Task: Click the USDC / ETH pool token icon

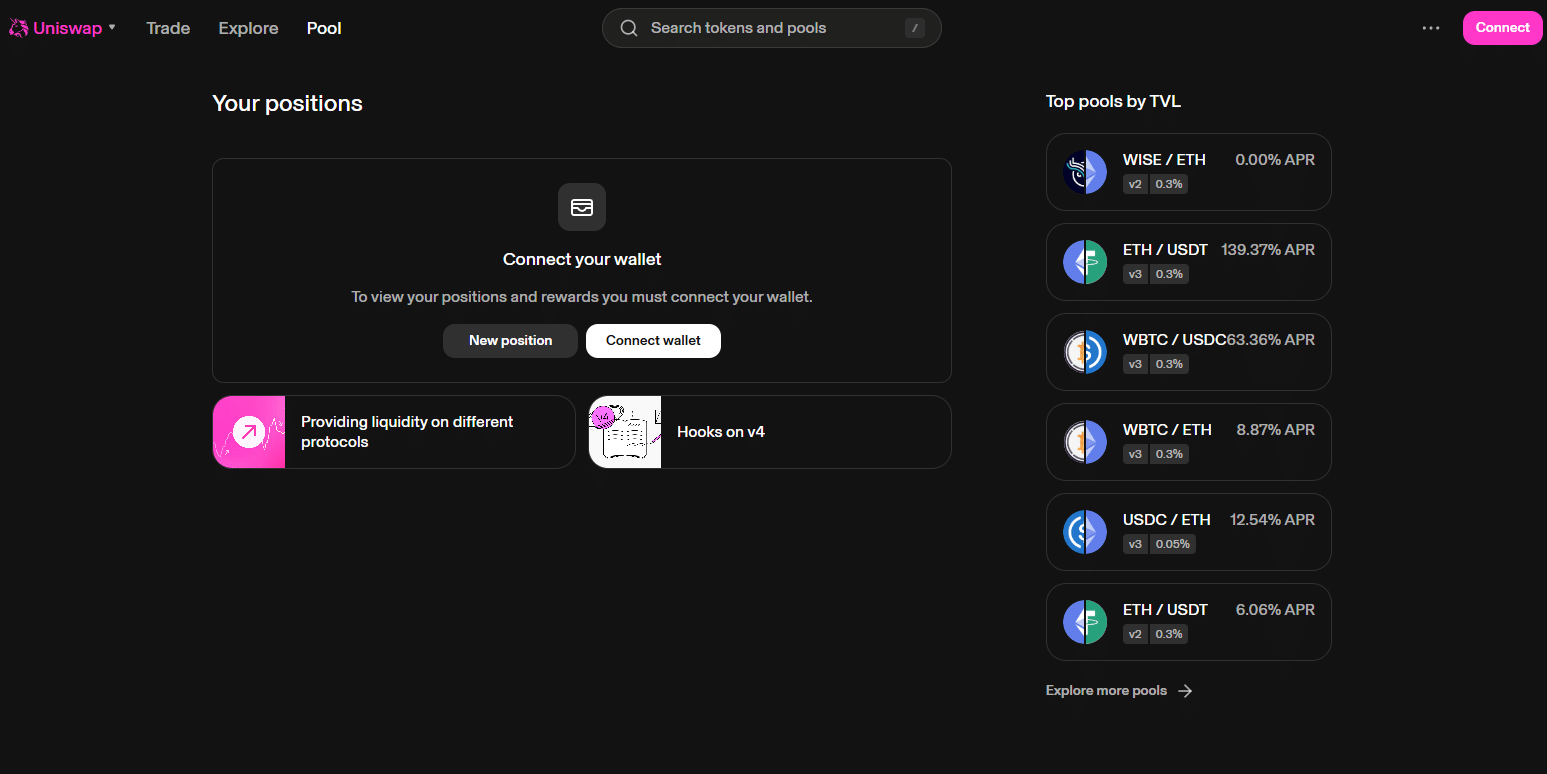Action: pos(1085,532)
